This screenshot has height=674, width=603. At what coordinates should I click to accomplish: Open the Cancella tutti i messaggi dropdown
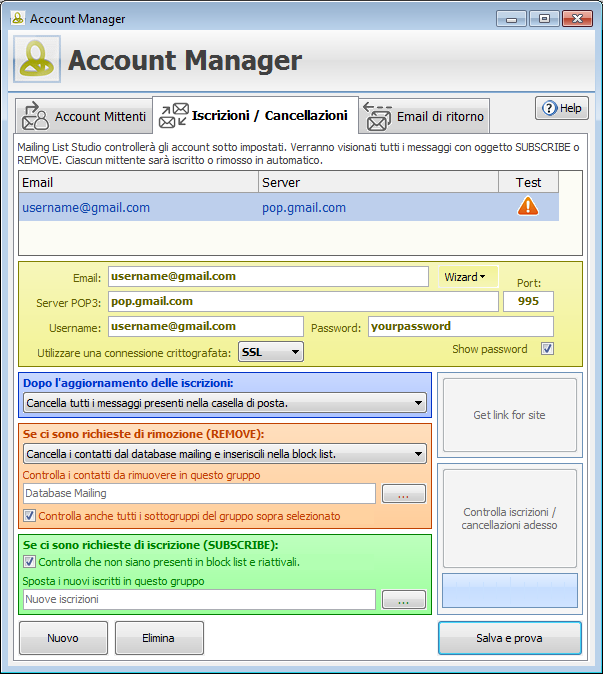tap(224, 403)
